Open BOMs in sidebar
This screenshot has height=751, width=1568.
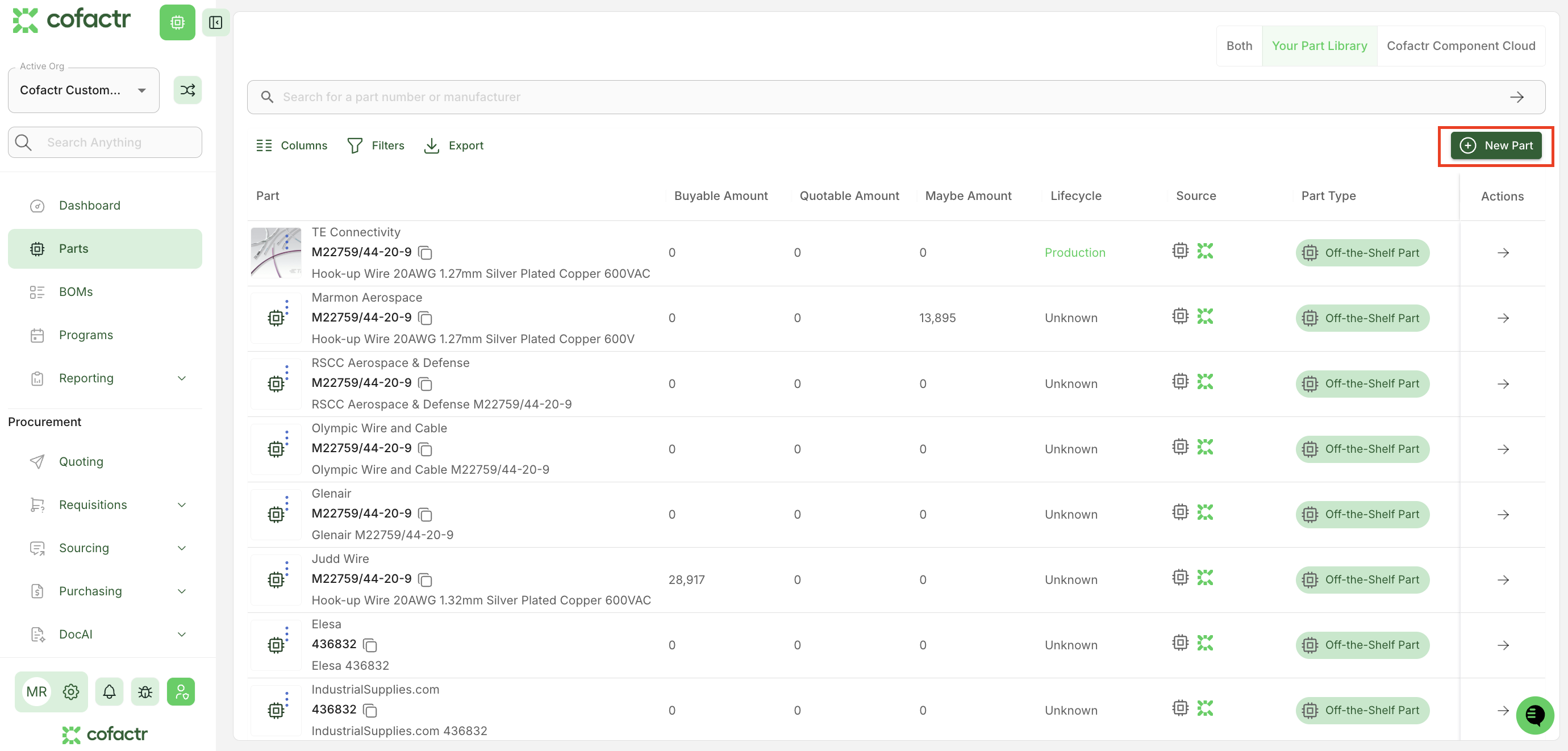[105, 291]
